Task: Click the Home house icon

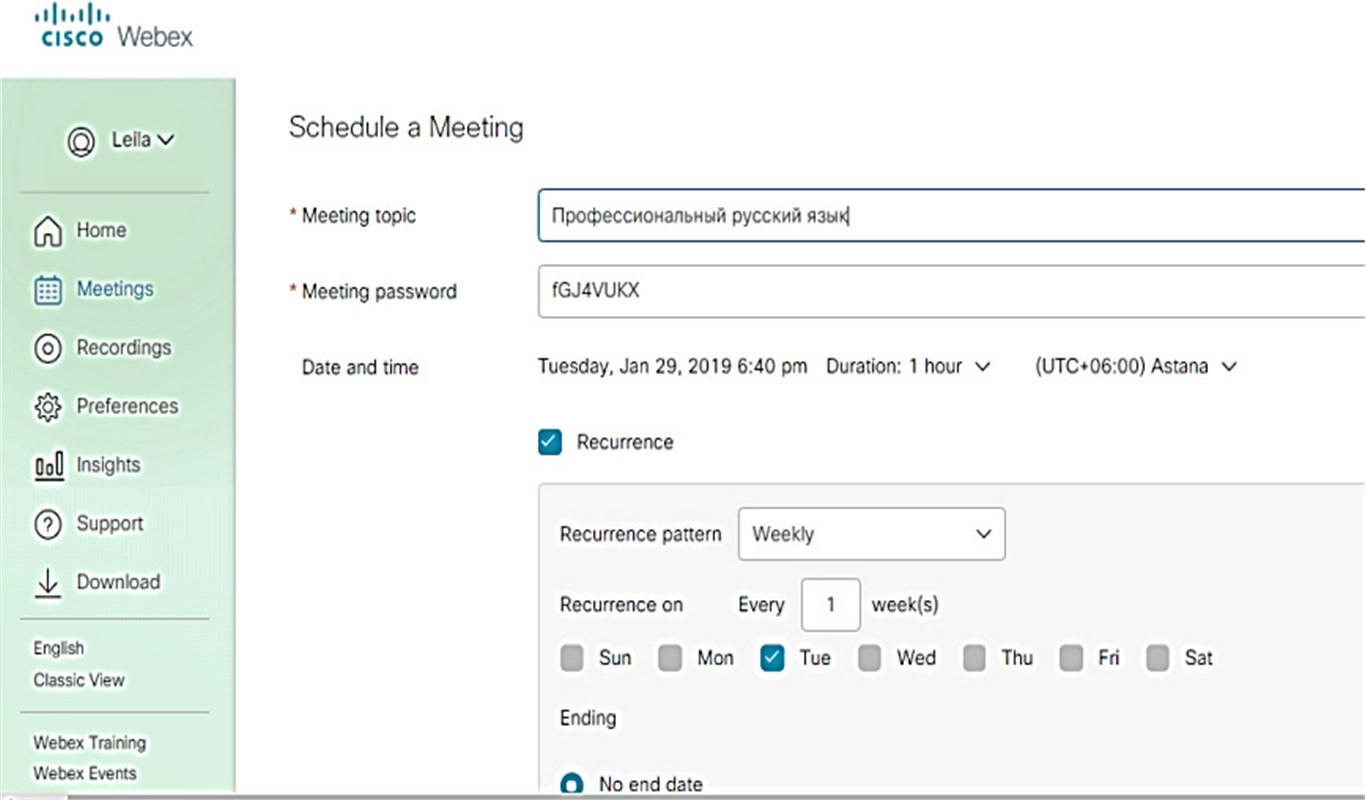Action: [x=47, y=231]
